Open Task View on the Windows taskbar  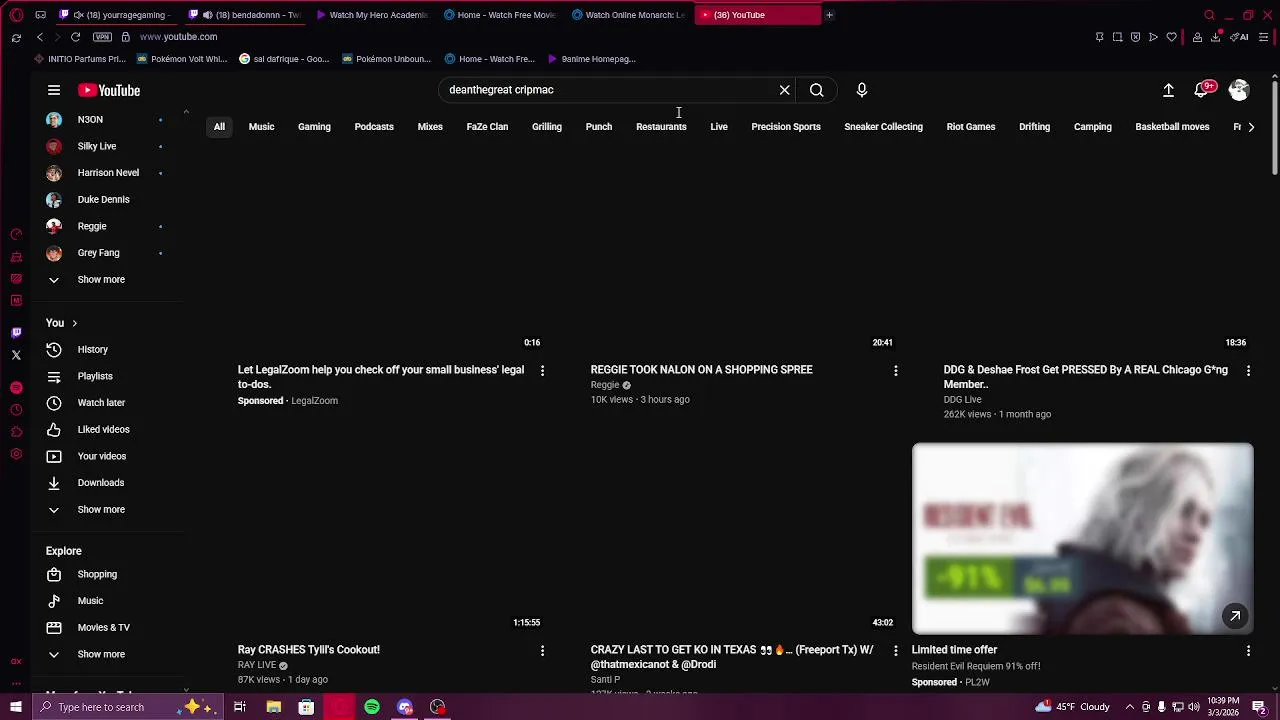[x=240, y=707]
